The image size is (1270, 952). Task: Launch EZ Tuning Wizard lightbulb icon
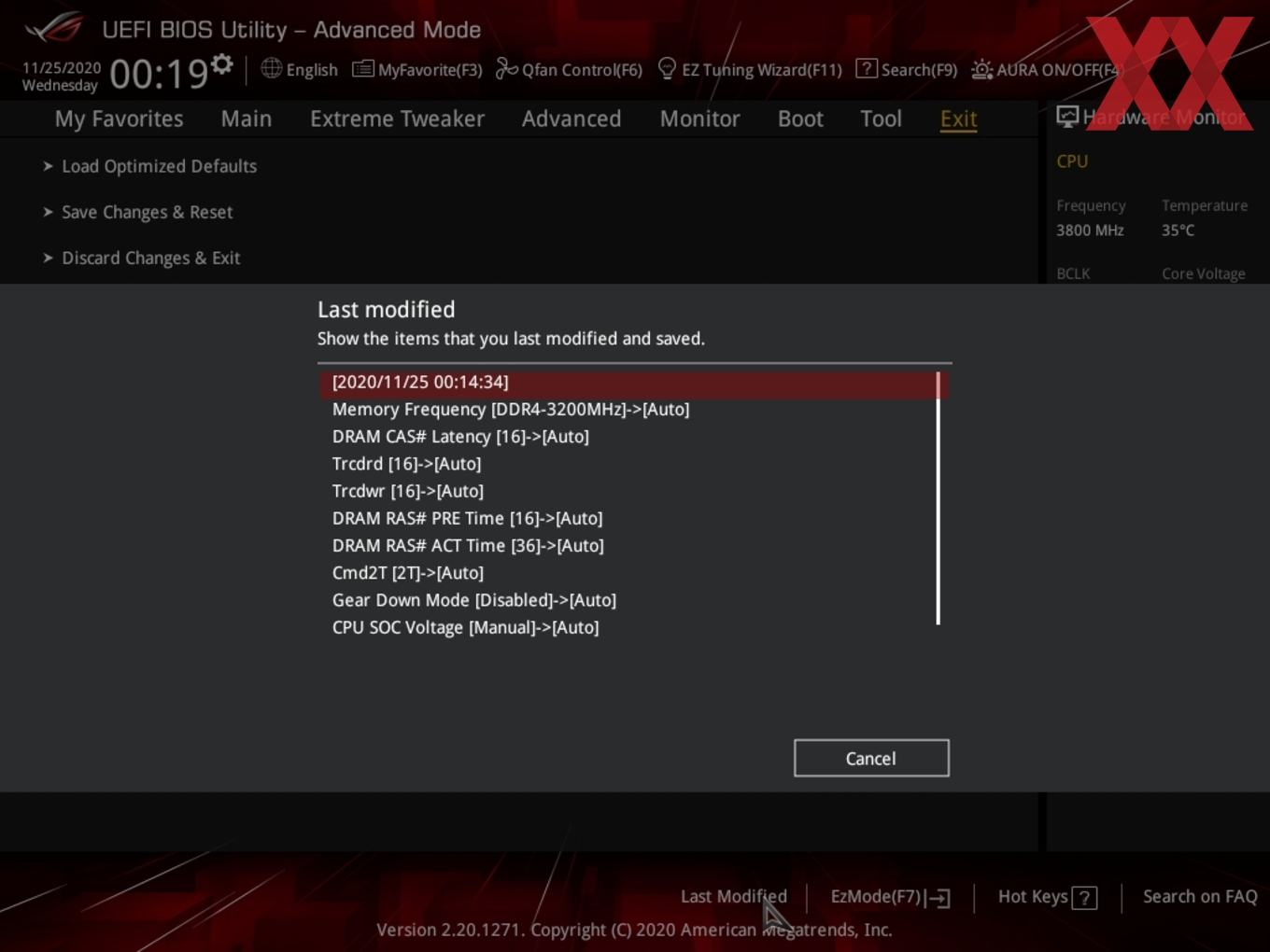(x=667, y=68)
